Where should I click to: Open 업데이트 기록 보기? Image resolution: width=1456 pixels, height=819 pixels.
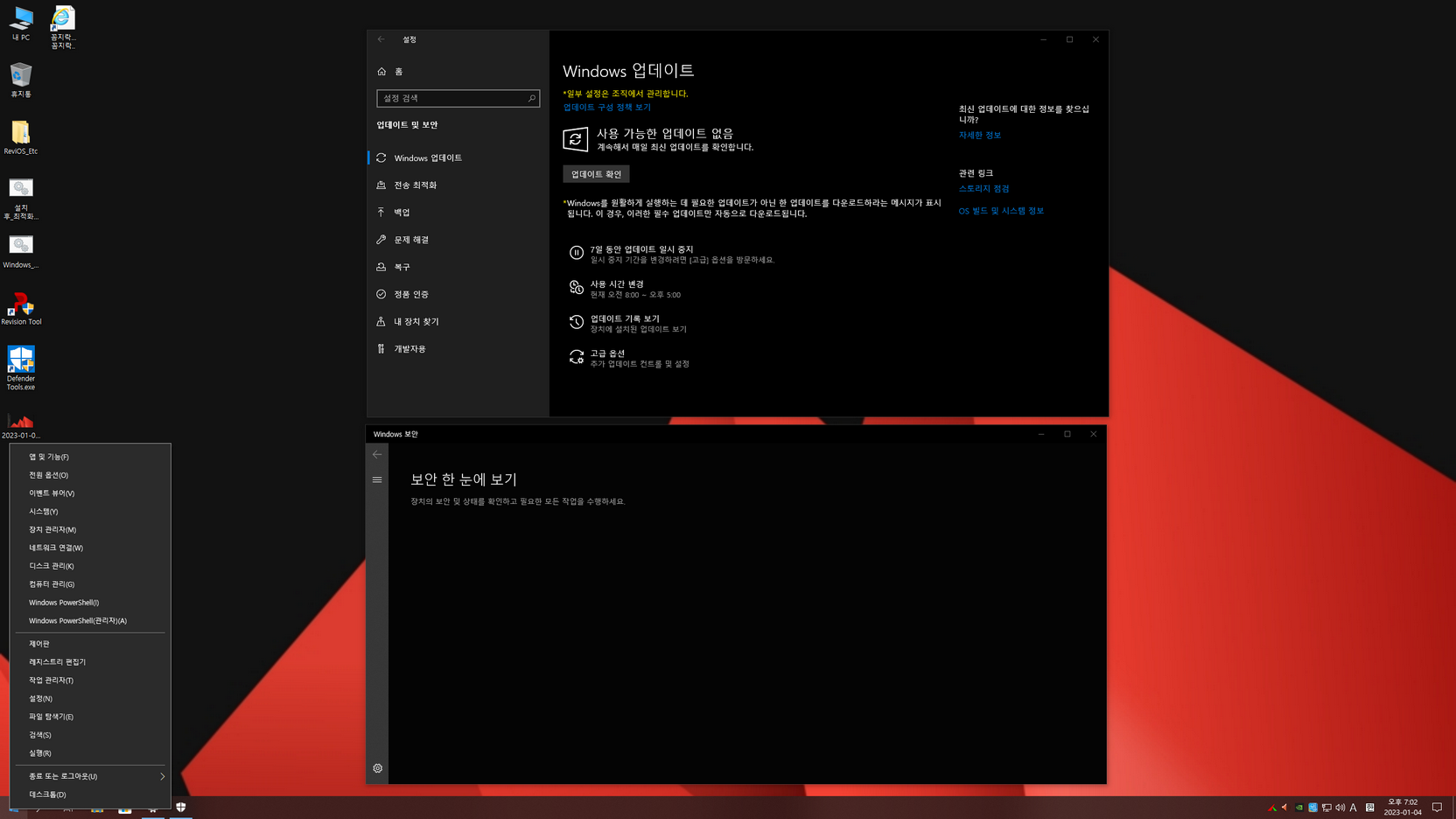(627, 324)
